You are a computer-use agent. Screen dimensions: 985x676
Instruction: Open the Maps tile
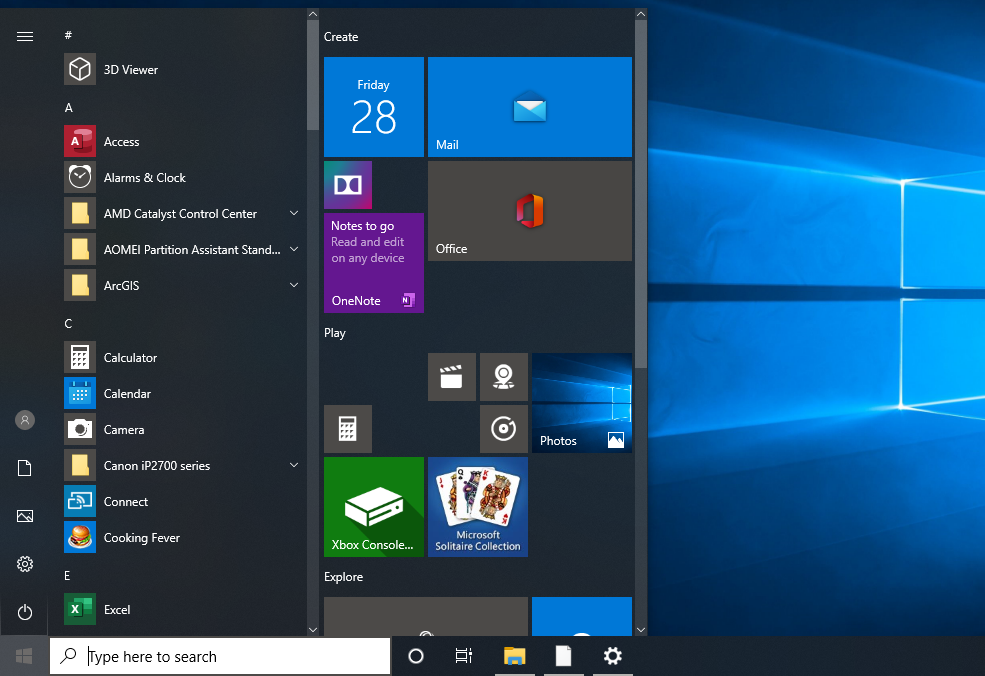(x=503, y=377)
